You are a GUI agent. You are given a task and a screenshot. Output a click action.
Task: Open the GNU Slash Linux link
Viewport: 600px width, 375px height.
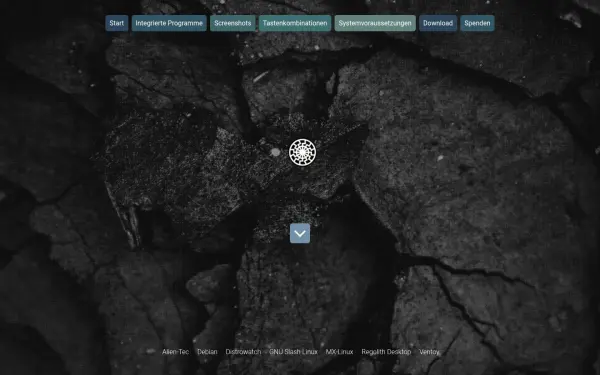pos(293,352)
